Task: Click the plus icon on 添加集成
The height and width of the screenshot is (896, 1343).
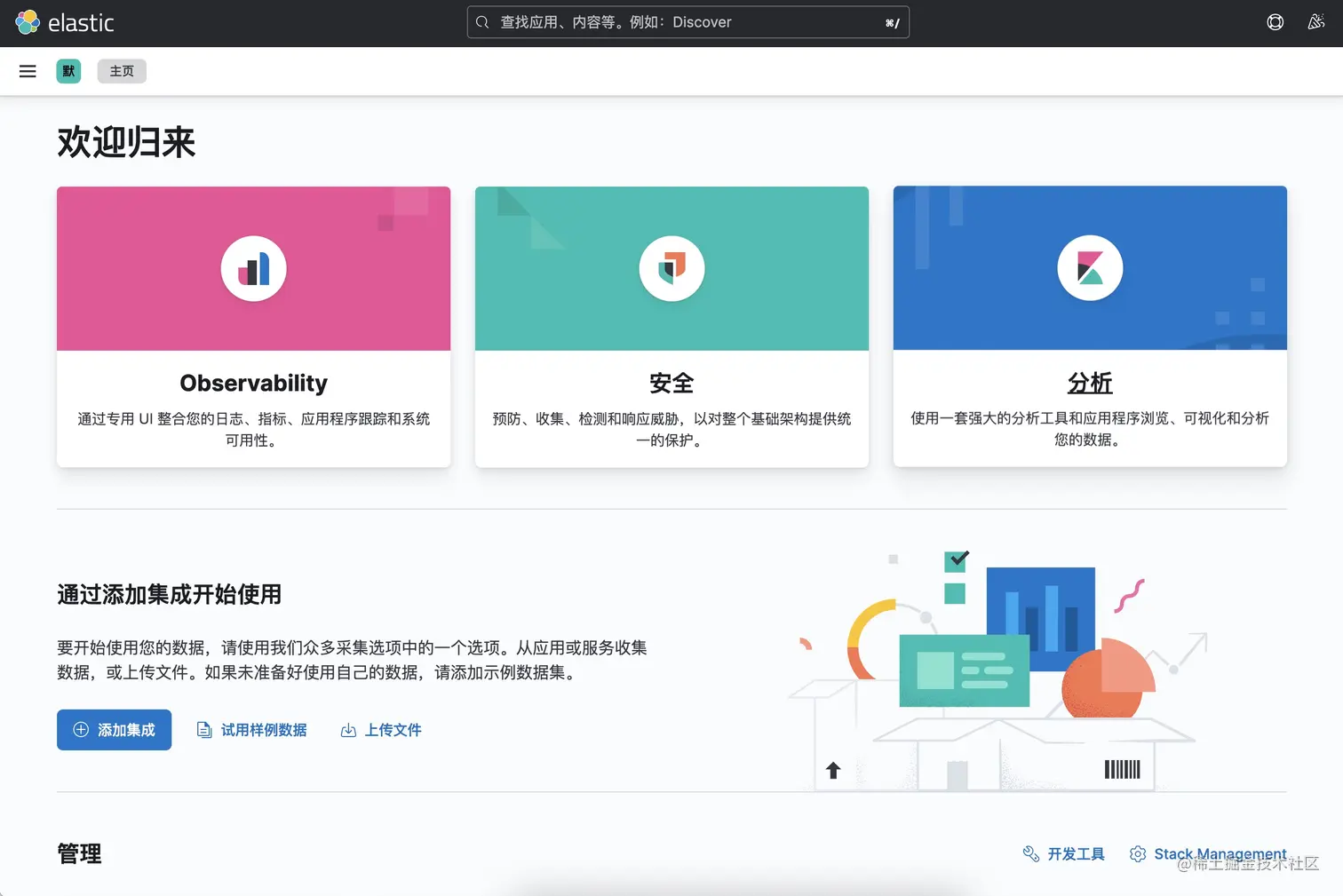Action: click(x=81, y=730)
